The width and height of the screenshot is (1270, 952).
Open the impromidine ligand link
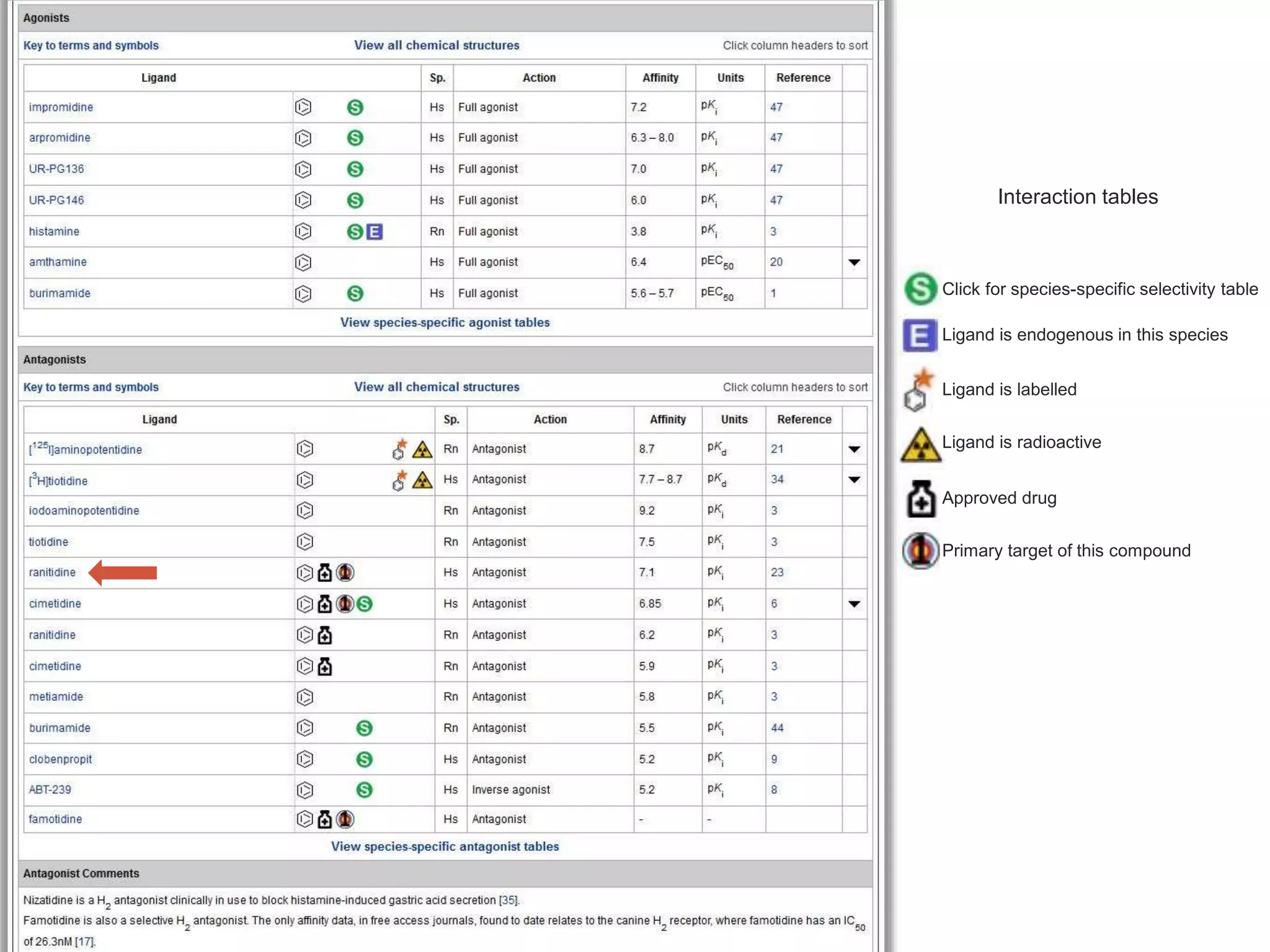[61, 107]
